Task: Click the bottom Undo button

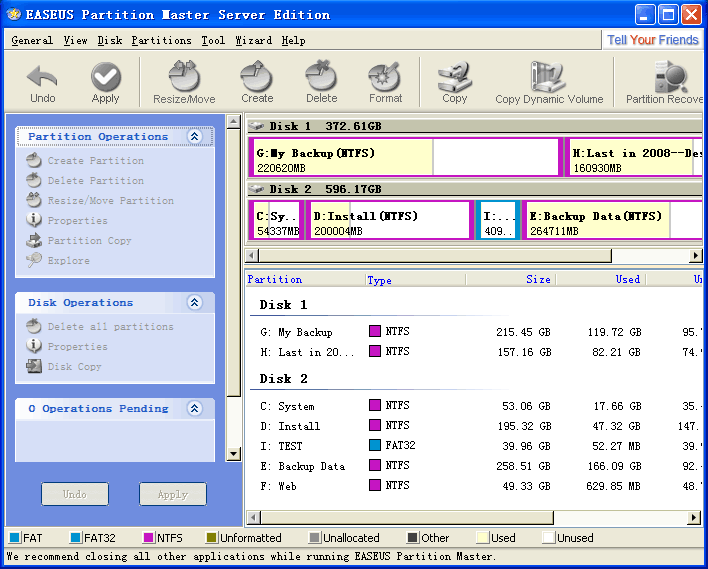Action: (x=75, y=494)
